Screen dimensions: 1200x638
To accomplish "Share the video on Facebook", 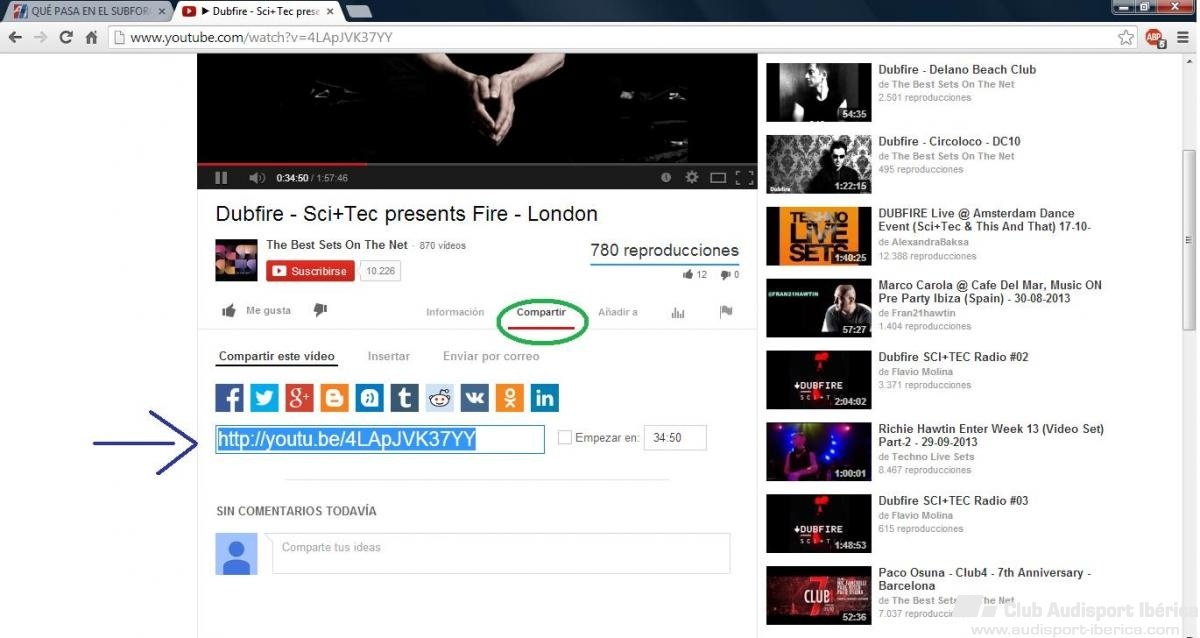I will pos(230,398).
